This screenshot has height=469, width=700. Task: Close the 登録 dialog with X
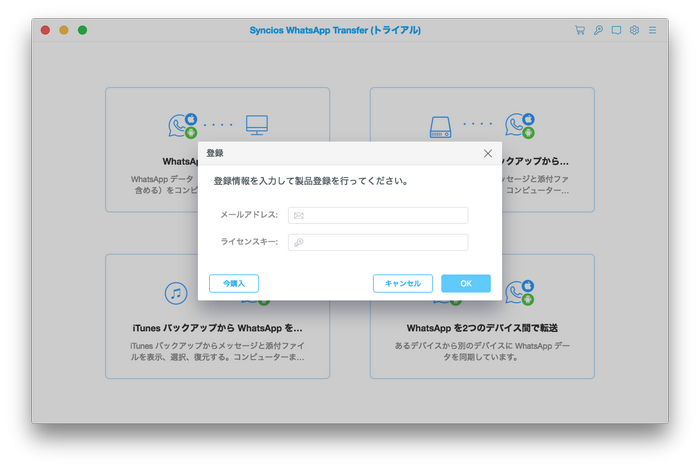[x=488, y=153]
